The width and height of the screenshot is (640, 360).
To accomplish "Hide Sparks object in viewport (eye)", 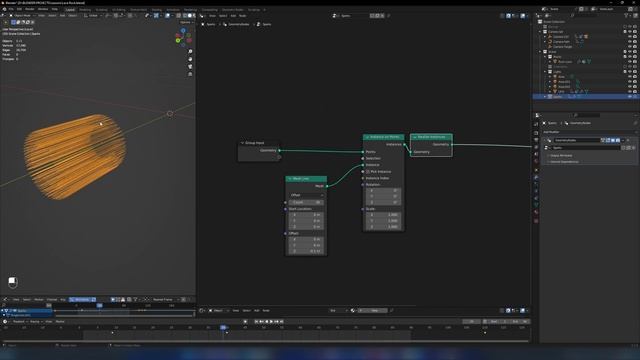I will coord(630,97).
